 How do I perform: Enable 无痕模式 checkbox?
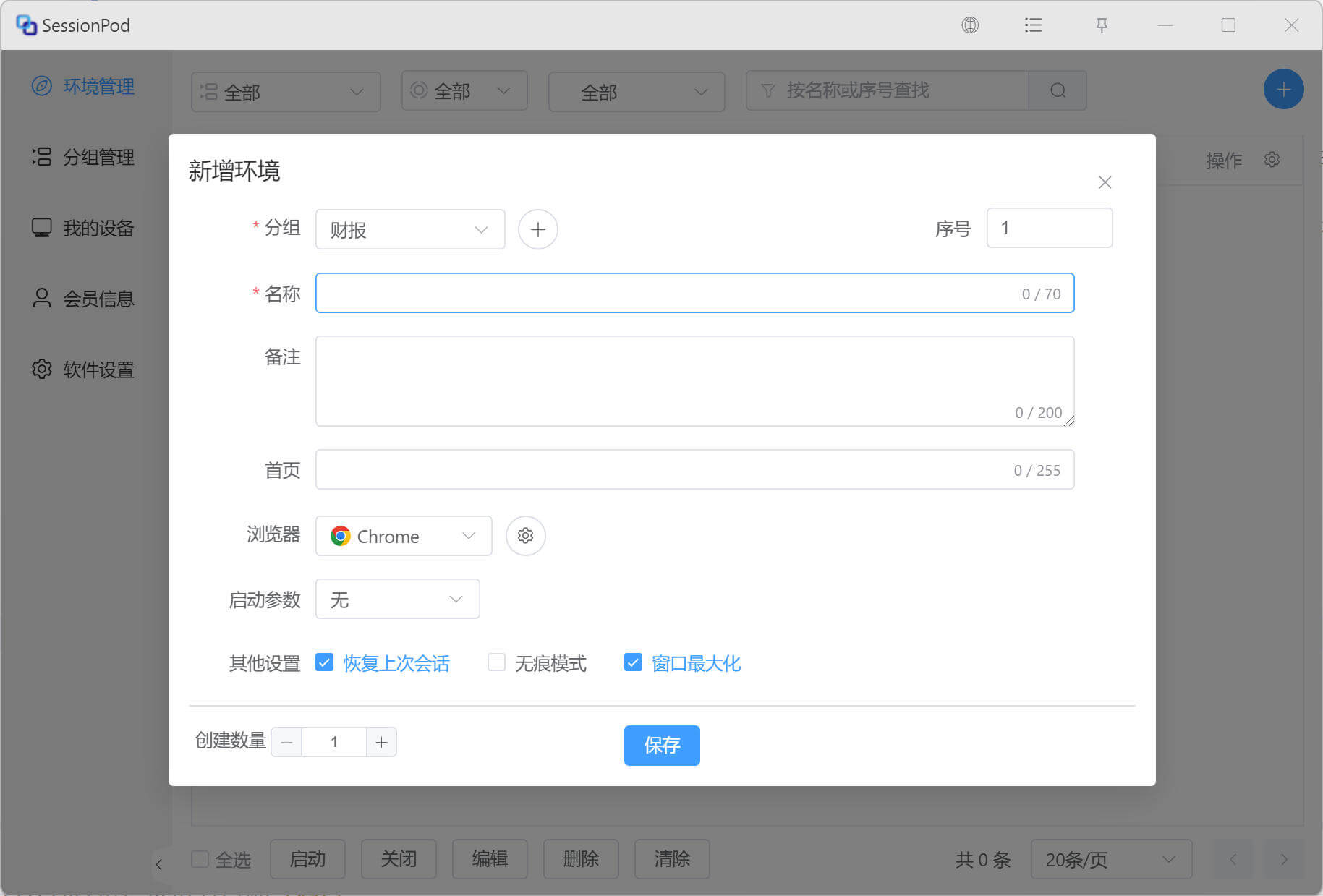496,662
